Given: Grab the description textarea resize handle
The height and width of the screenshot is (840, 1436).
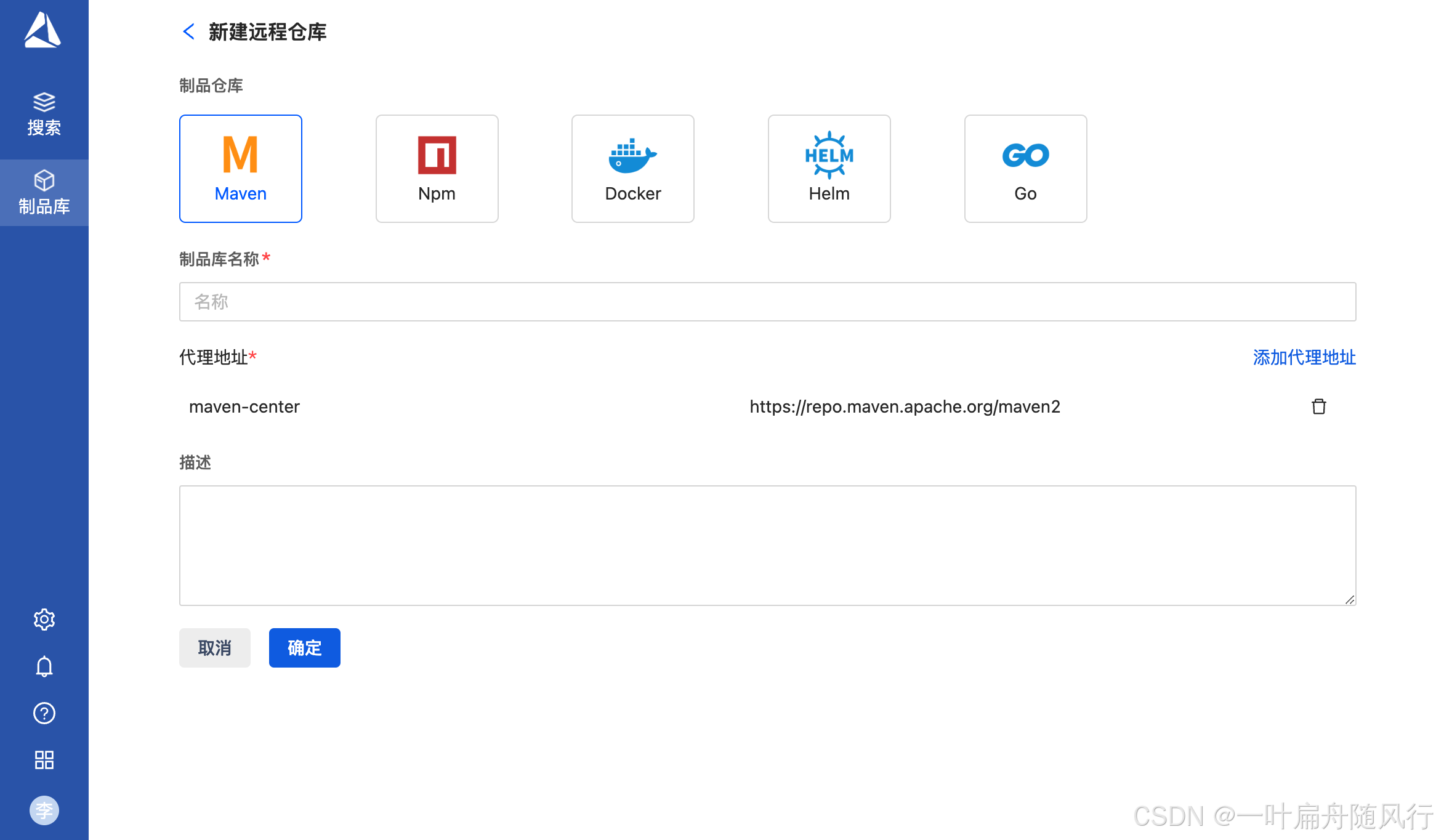Looking at the screenshot, I should click(x=1350, y=599).
